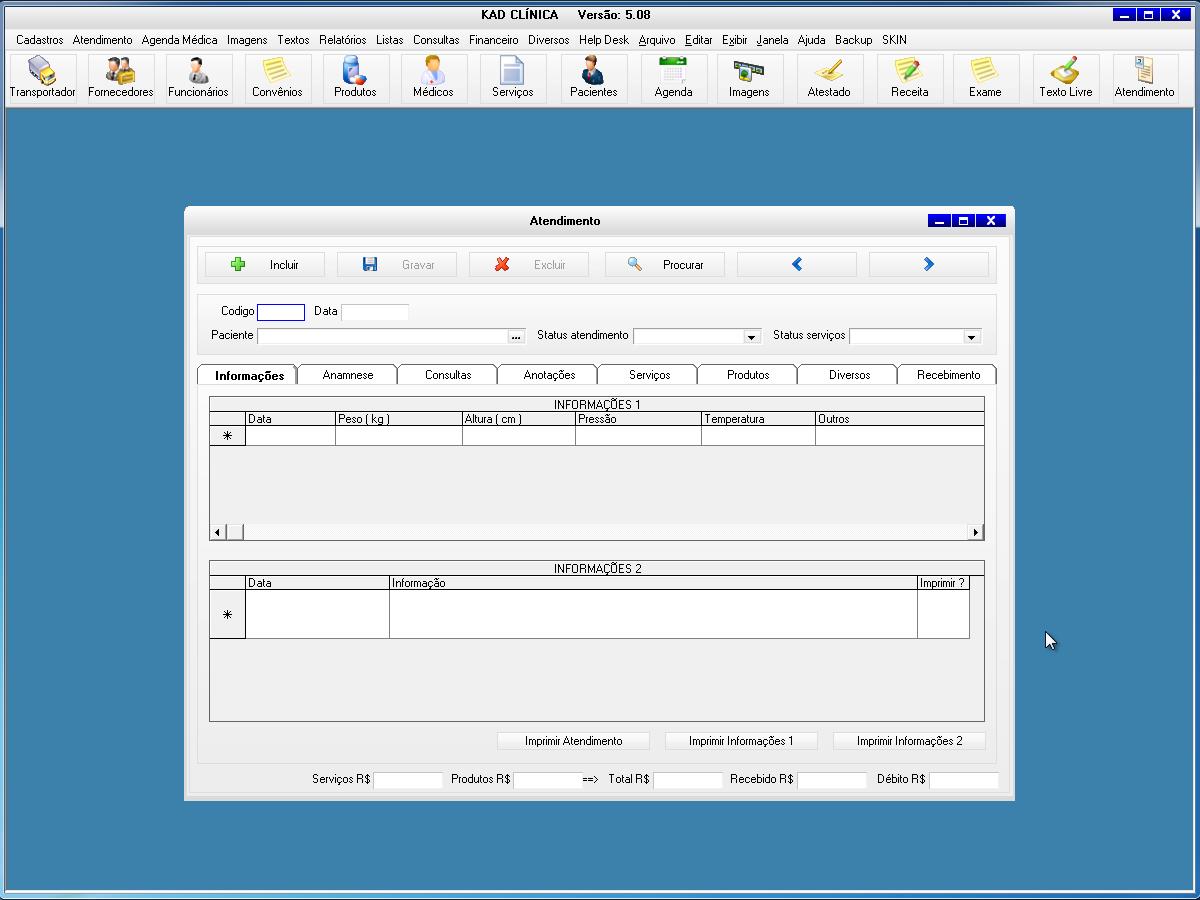Expand the Status atendimento dropdown
The height and width of the screenshot is (900, 1200).
tap(752, 337)
